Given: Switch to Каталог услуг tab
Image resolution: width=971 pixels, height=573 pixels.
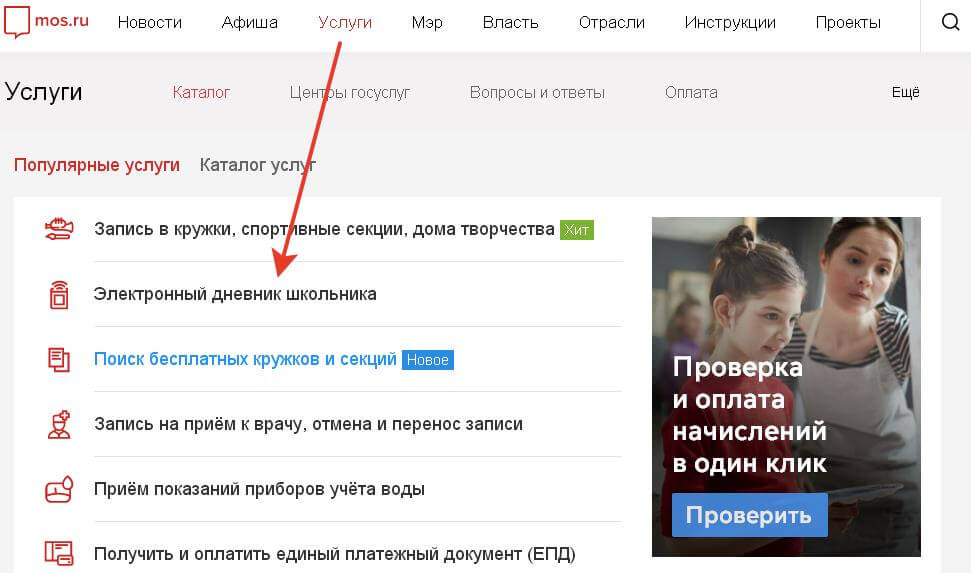Looking at the screenshot, I should coord(258,165).
